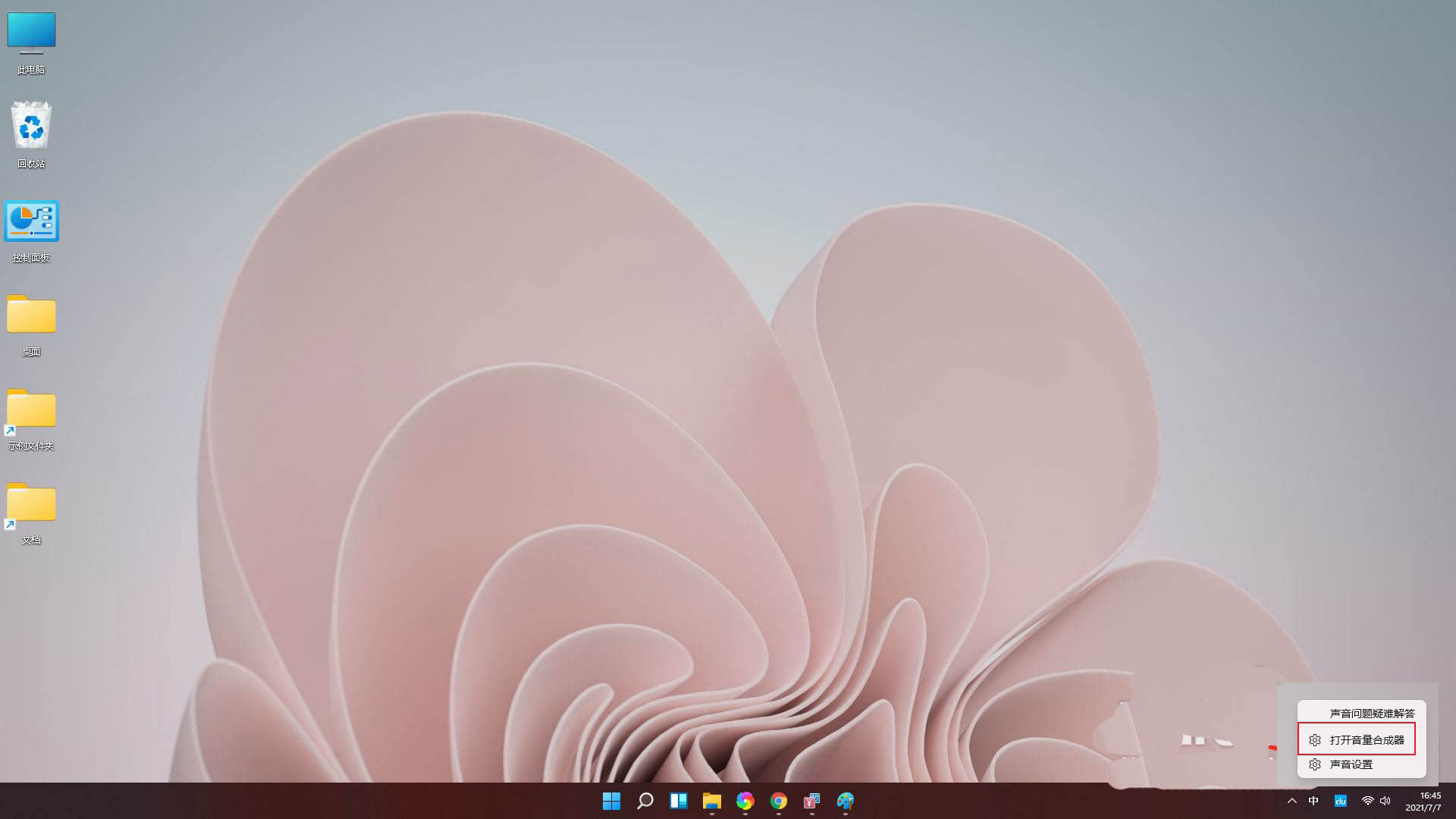1456x819 pixels.
Task: Open taskbar Search magnifier
Action: (645, 801)
